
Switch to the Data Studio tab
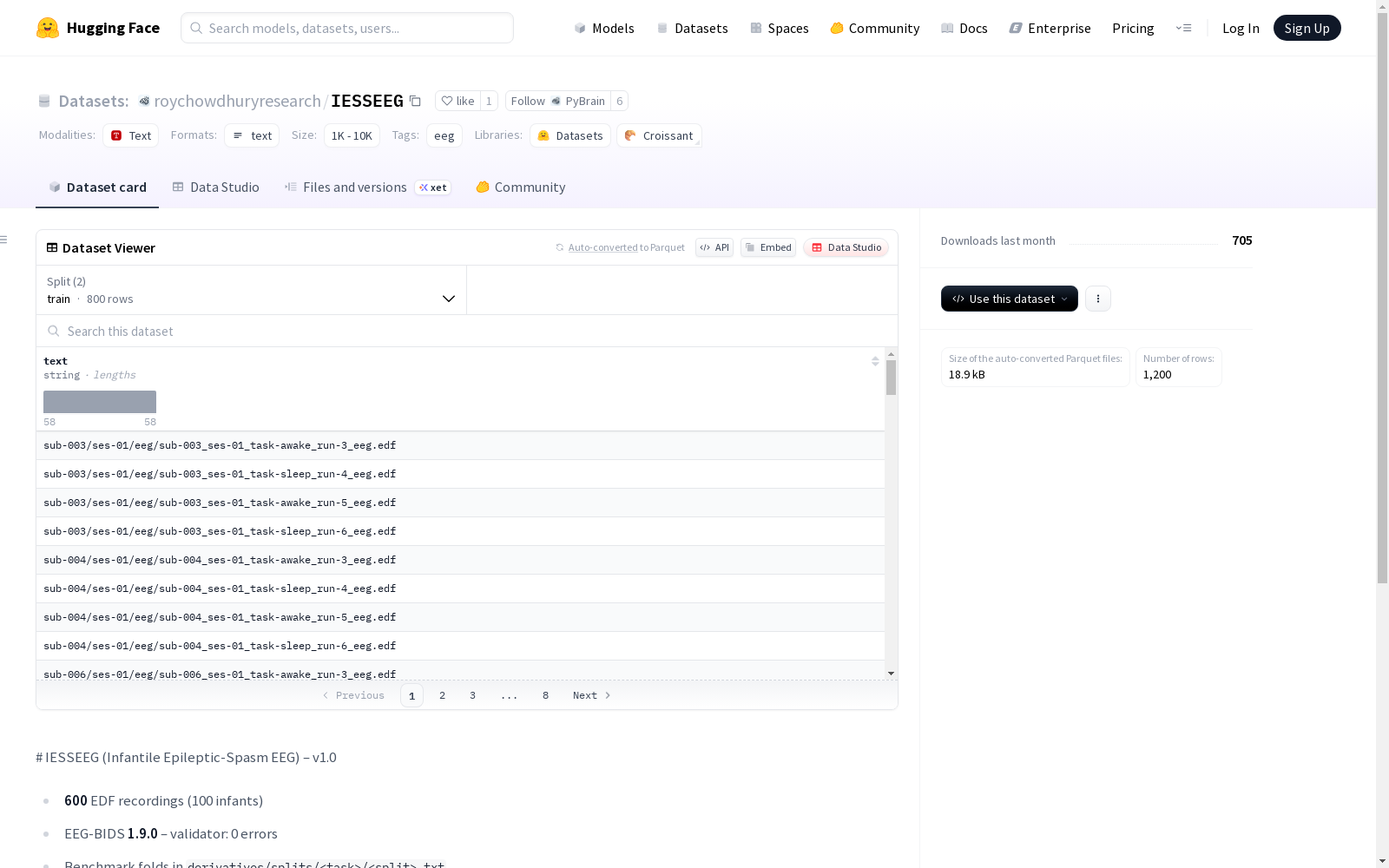coord(216,187)
